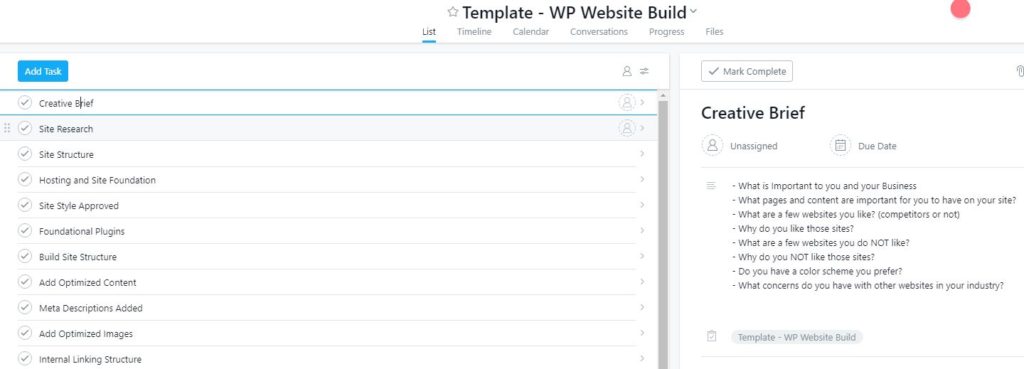This screenshot has width=1024, height=369.
Task: Grab the drag handle beside Site Research
Action: [7, 128]
